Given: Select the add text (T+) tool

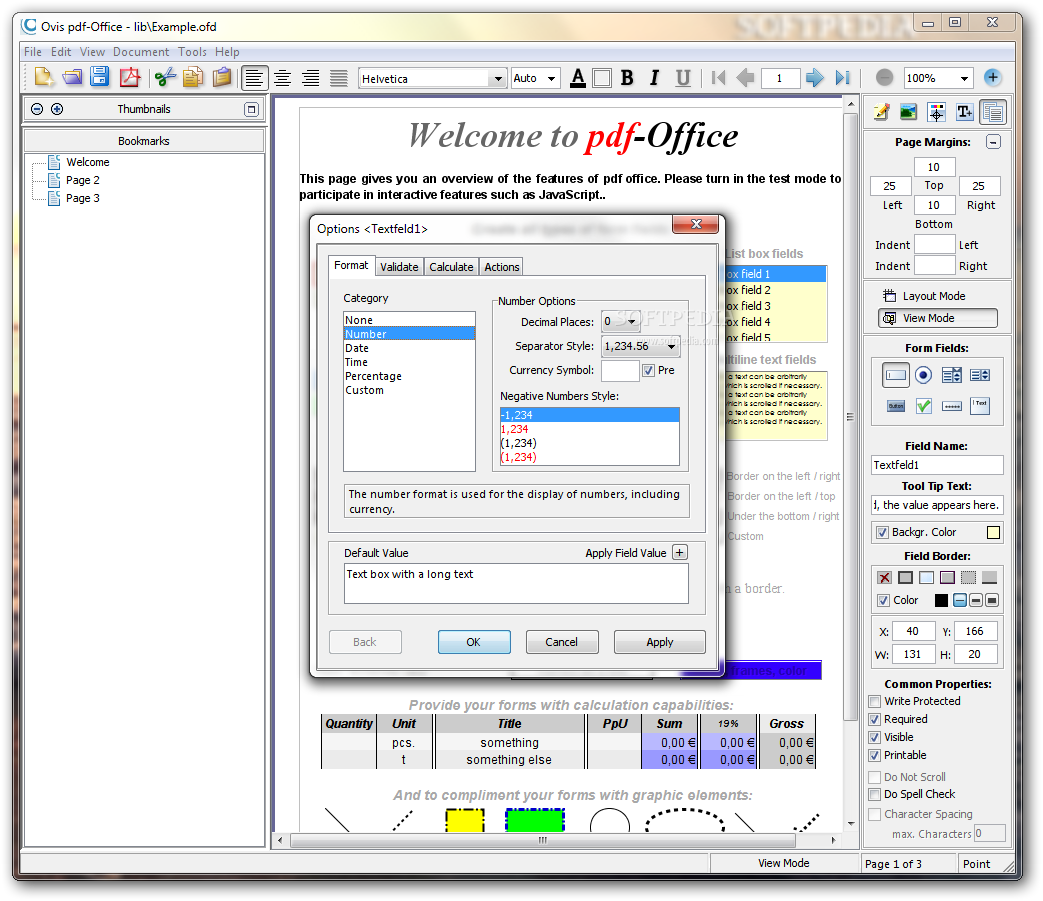Looking at the screenshot, I should [965, 112].
